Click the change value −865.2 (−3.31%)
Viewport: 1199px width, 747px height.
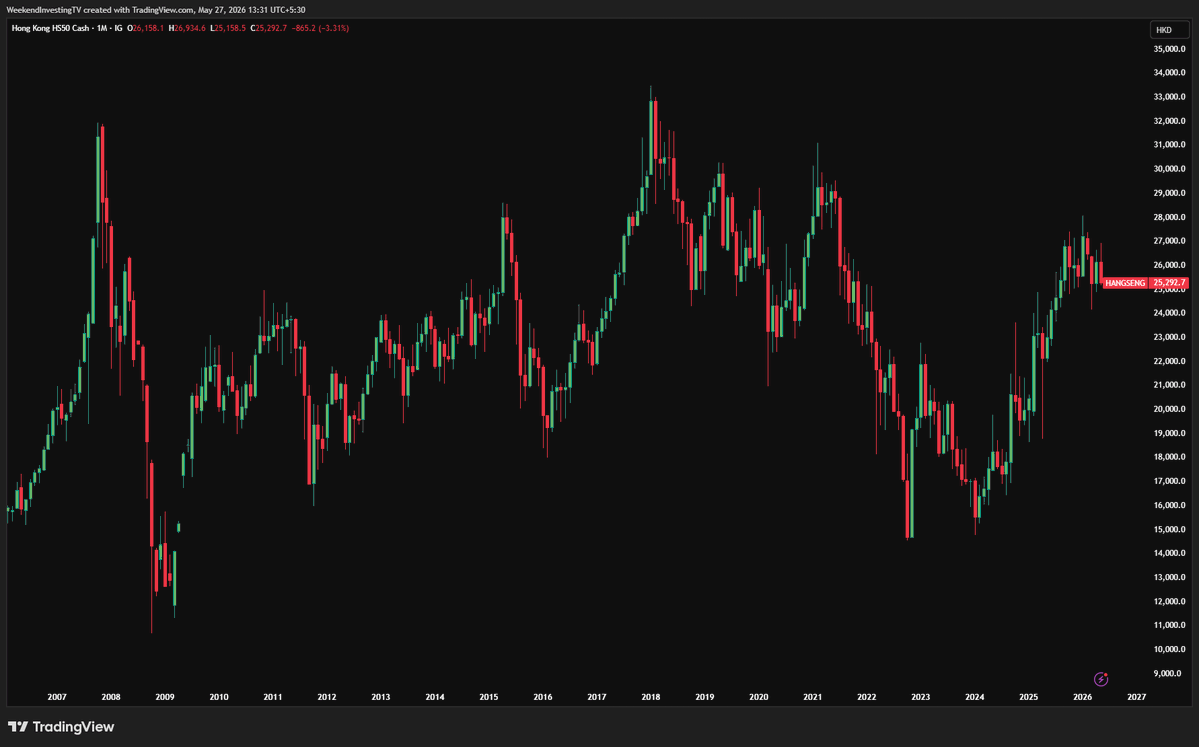tap(320, 28)
